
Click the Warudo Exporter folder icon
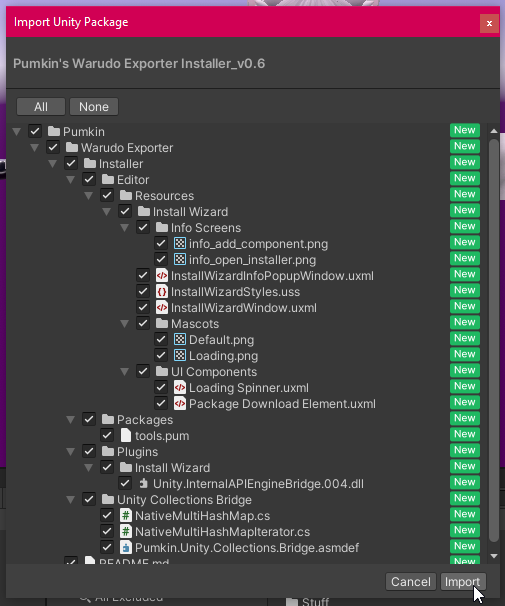pyautogui.click(x=72, y=147)
